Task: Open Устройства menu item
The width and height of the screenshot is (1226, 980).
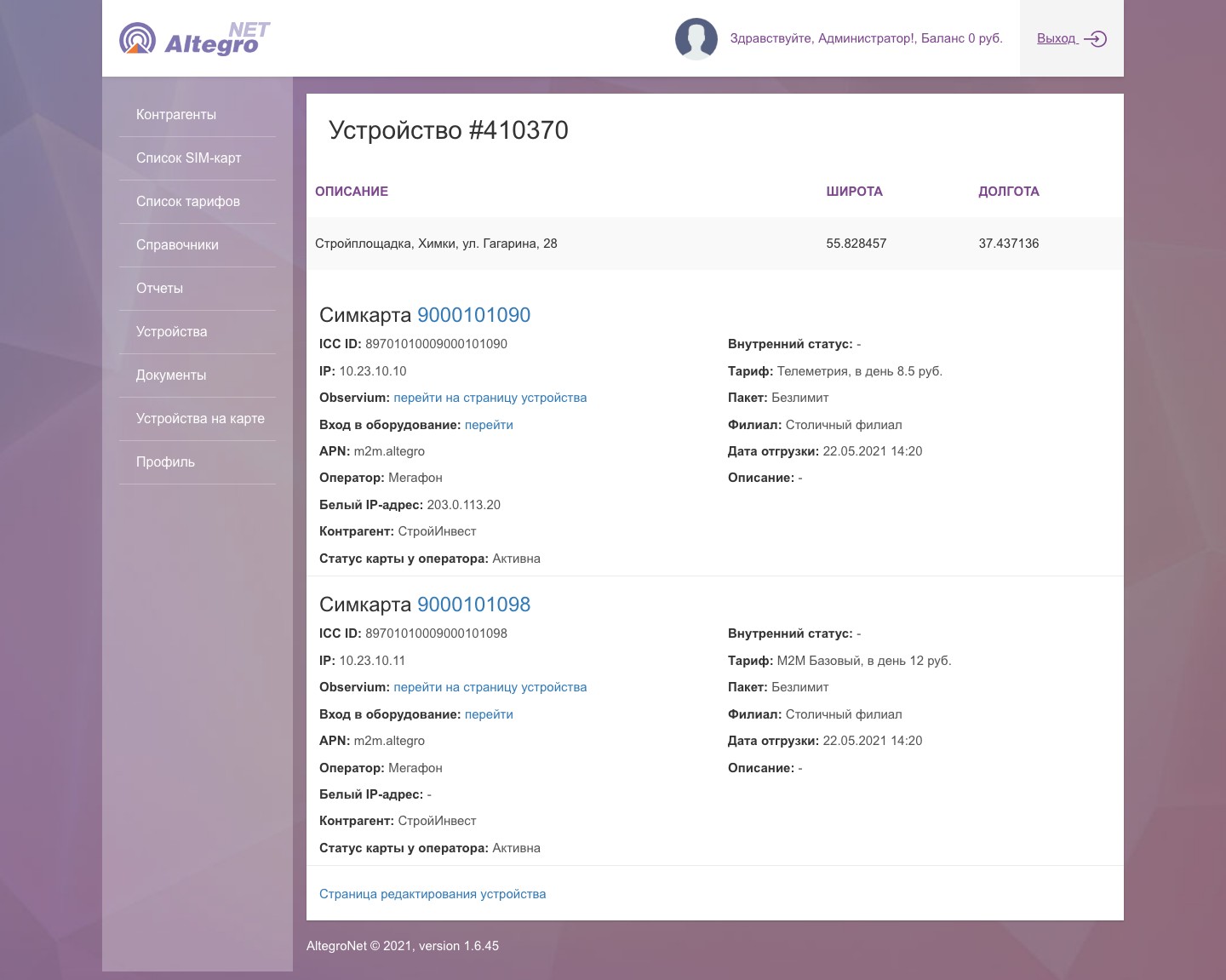Action: pyautogui.click(x=171, y=332)
